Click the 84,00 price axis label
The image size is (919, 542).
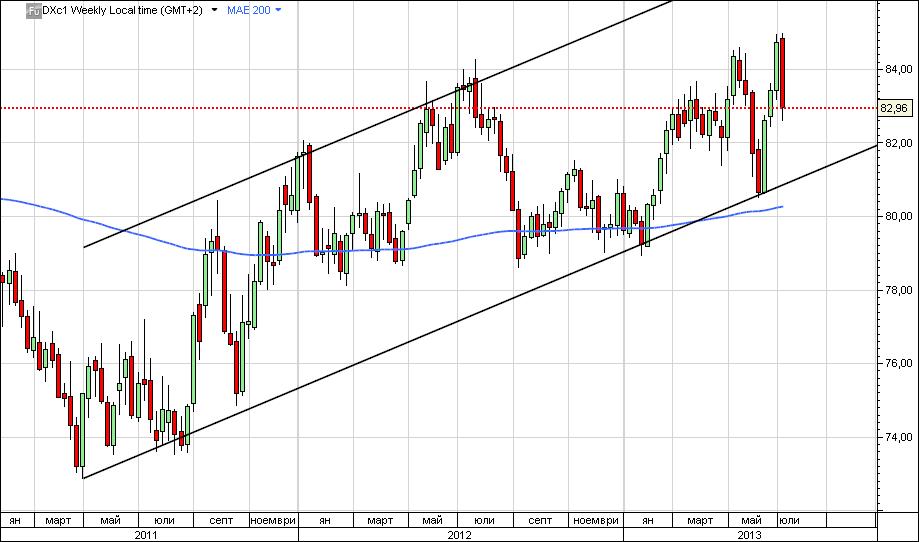(898, 69)
